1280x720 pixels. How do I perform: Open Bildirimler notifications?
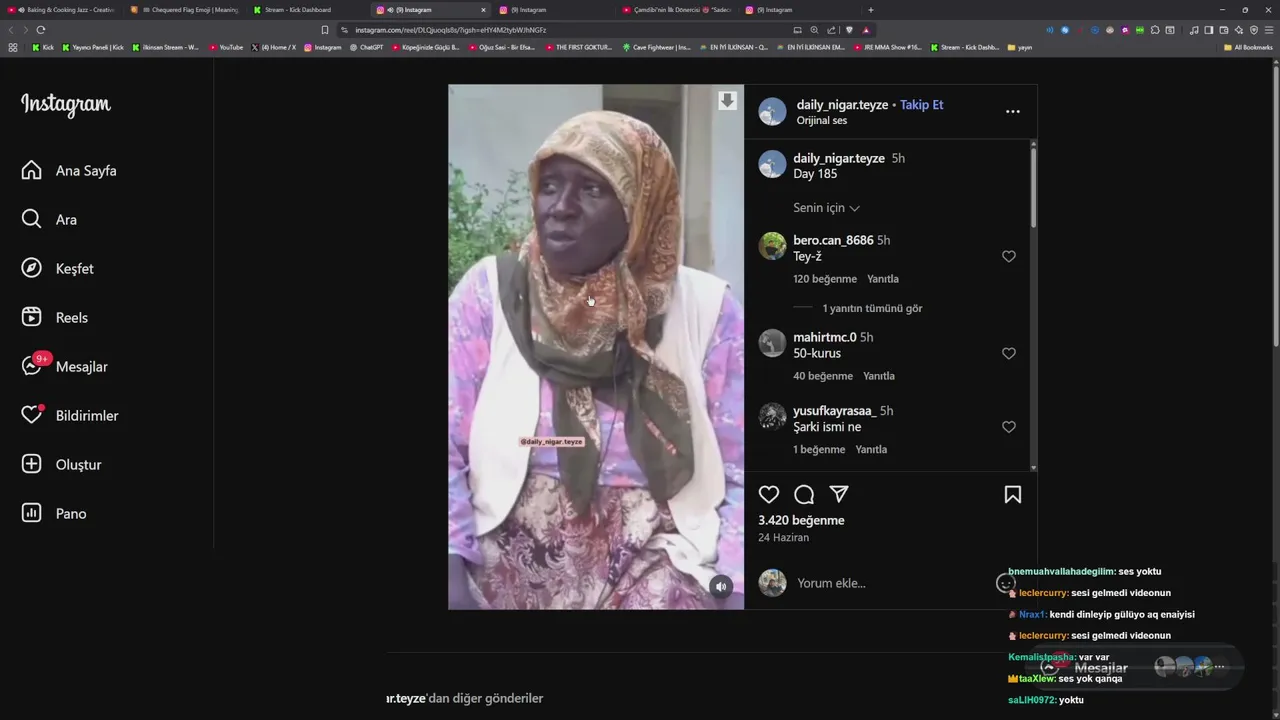69,416
